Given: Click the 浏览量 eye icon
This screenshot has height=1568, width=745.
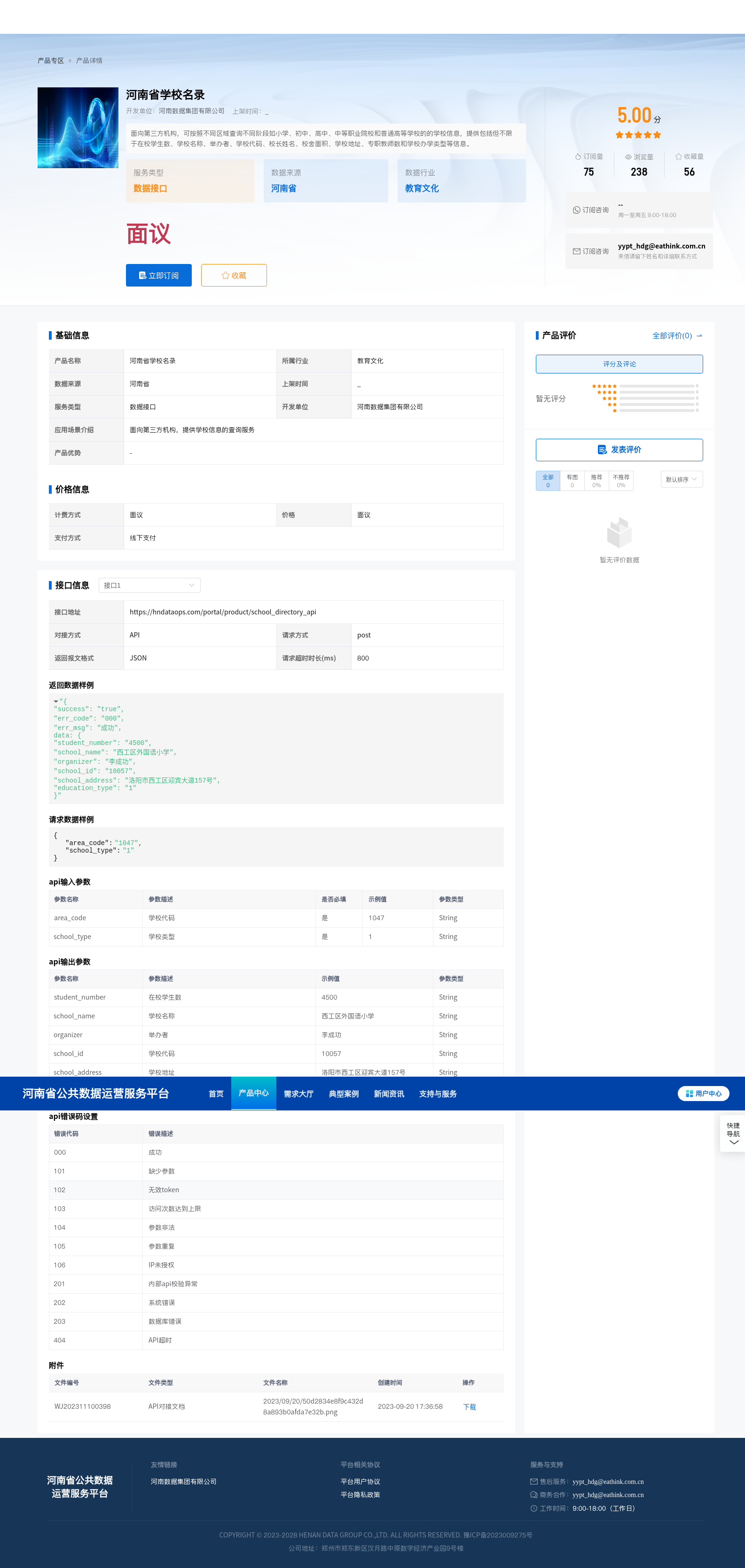Looking at the screenshot, I should point(628,157).
